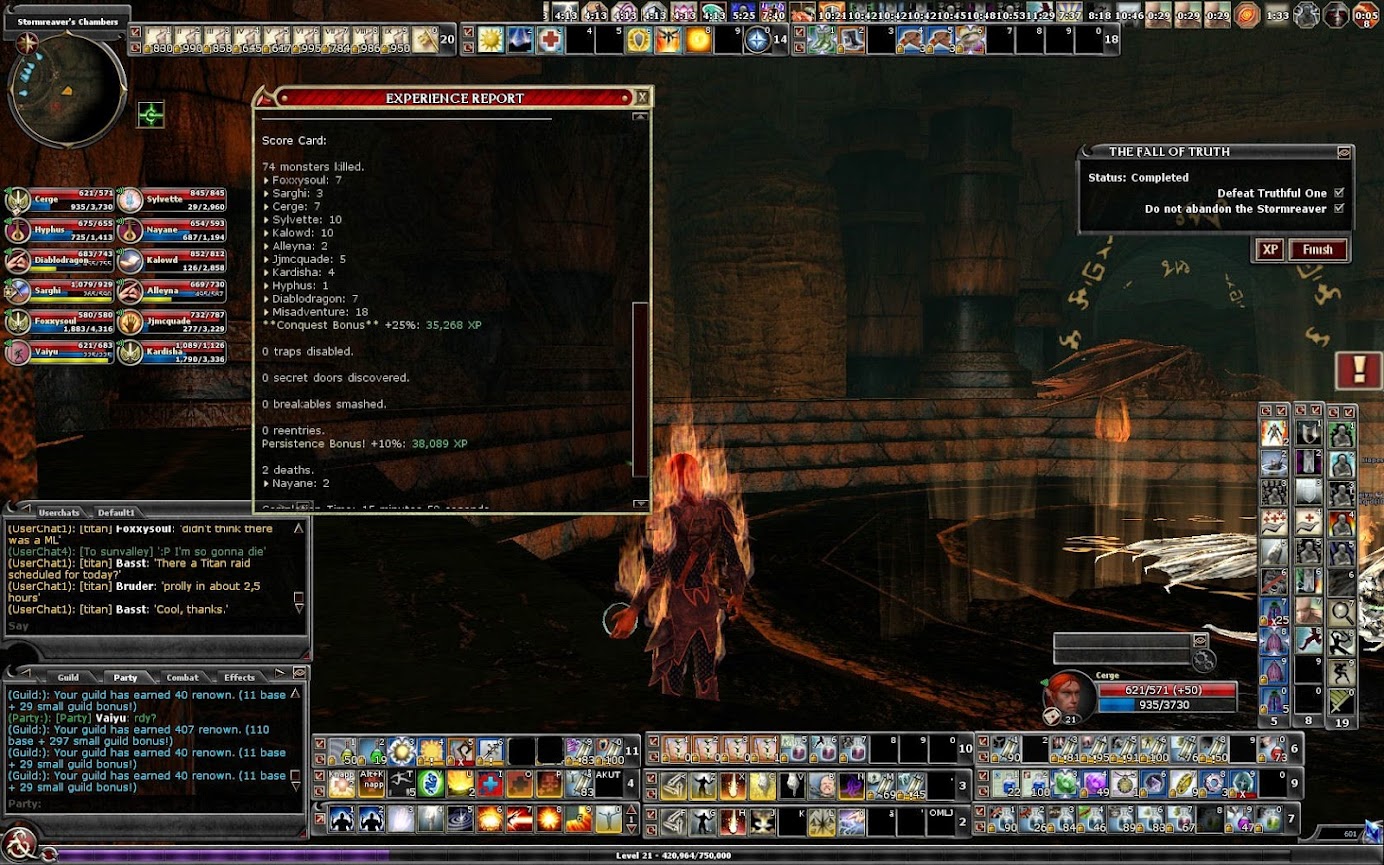Click the XP button in the quest panel
Screen dimensions: 1384x865
pos(1269,250)
